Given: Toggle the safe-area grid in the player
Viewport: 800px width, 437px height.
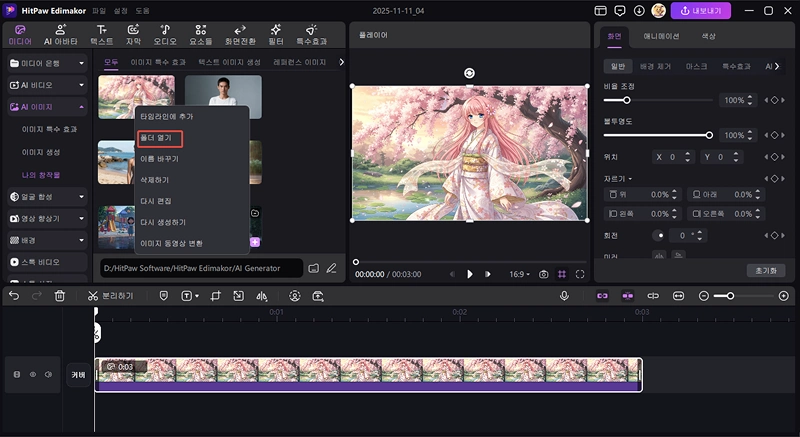Looking at the screenshot, I should 562,274.
